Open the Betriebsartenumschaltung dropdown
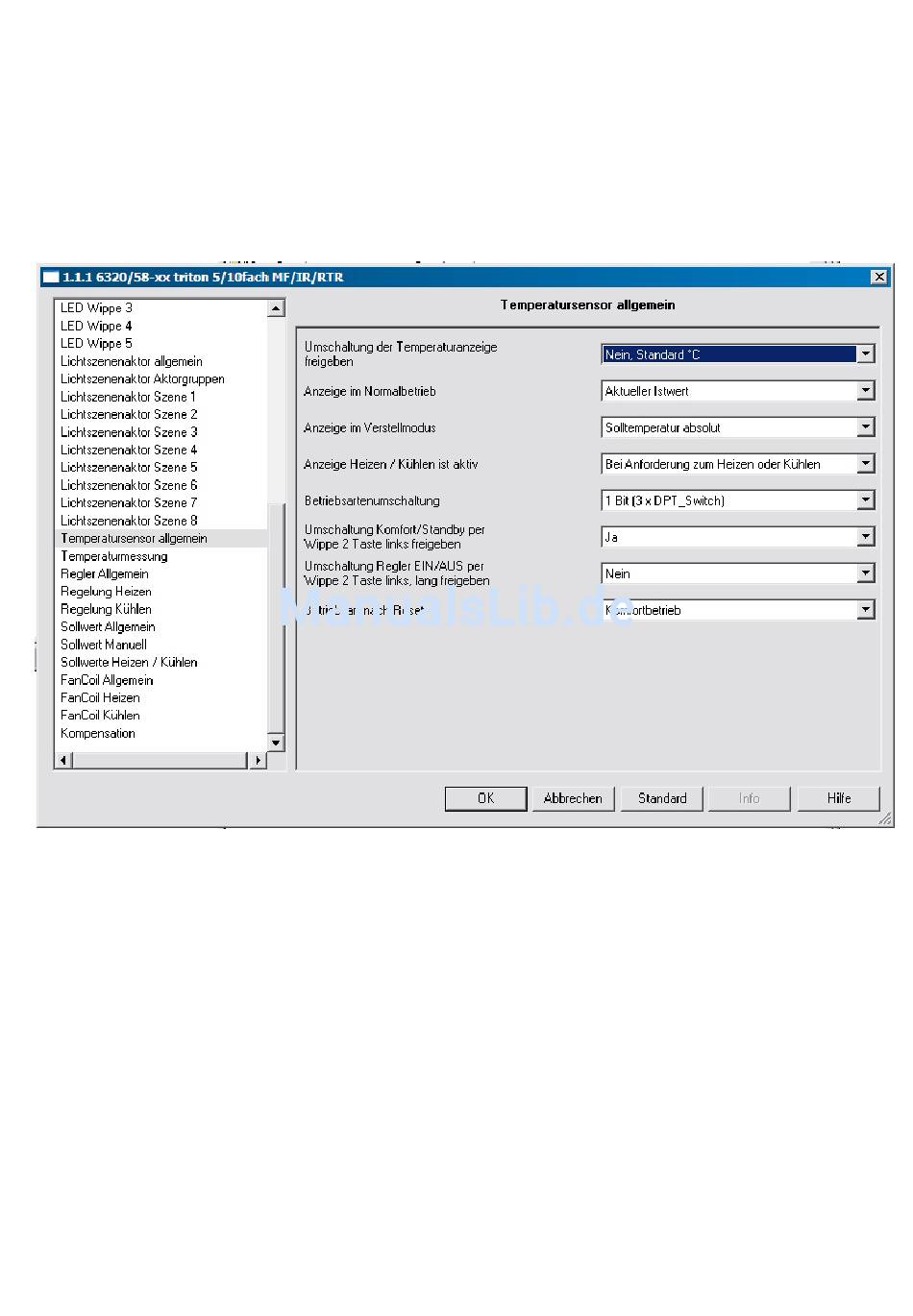Viewport: 913px width, 1316px height. pos(738,500)
